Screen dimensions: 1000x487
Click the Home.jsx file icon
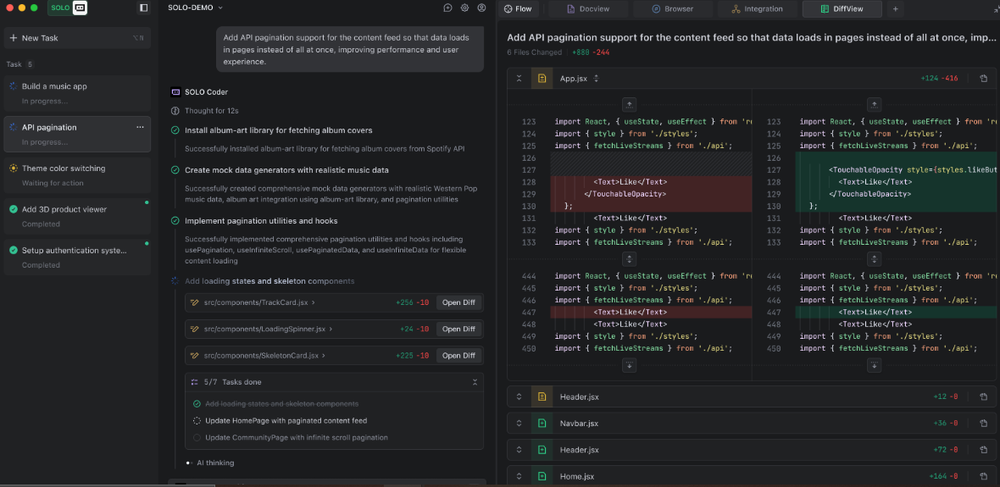(542, 476)
